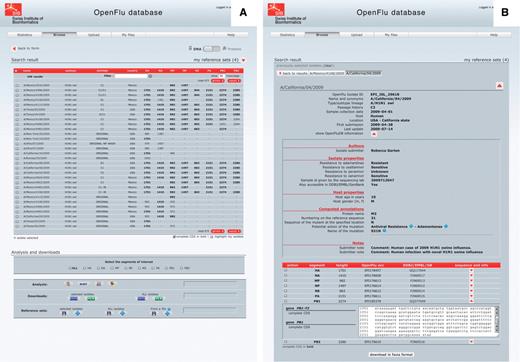
Task: Click green download icon under selected isolates
Action: (x=91, y=299)
